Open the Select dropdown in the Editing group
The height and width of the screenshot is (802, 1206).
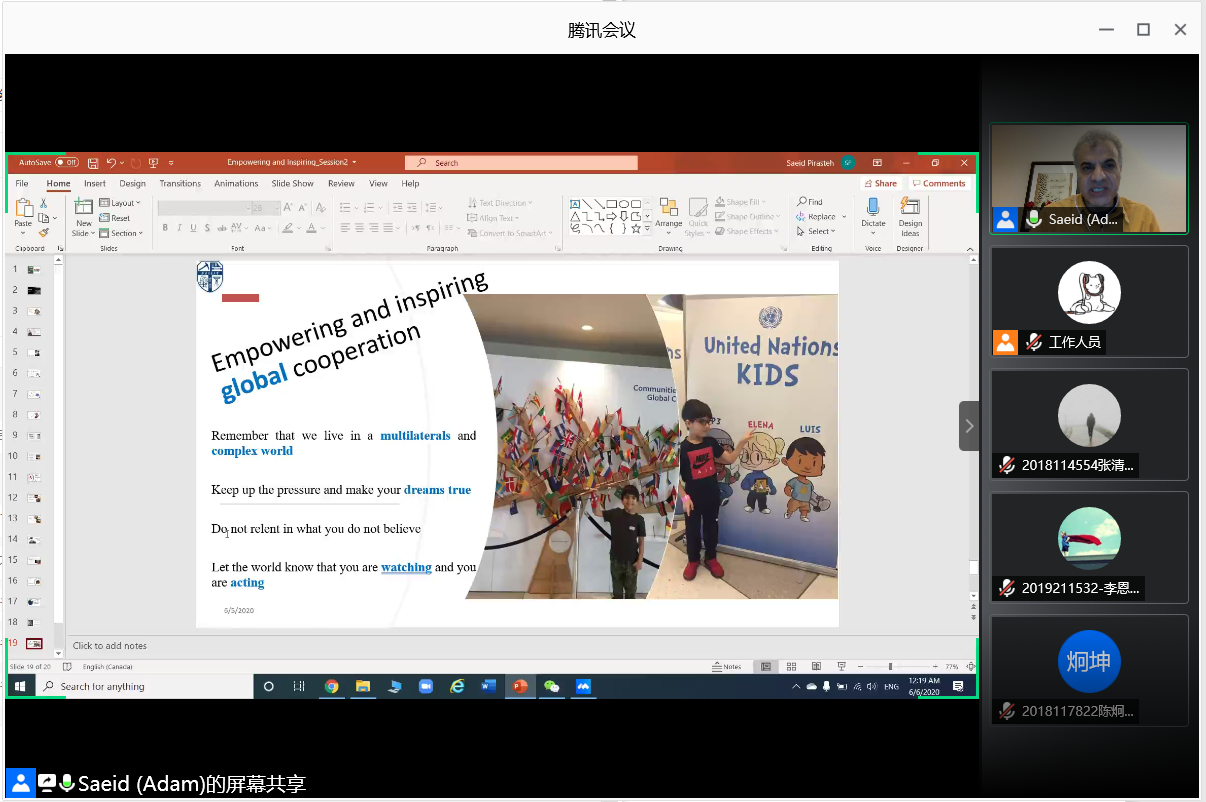820,231
